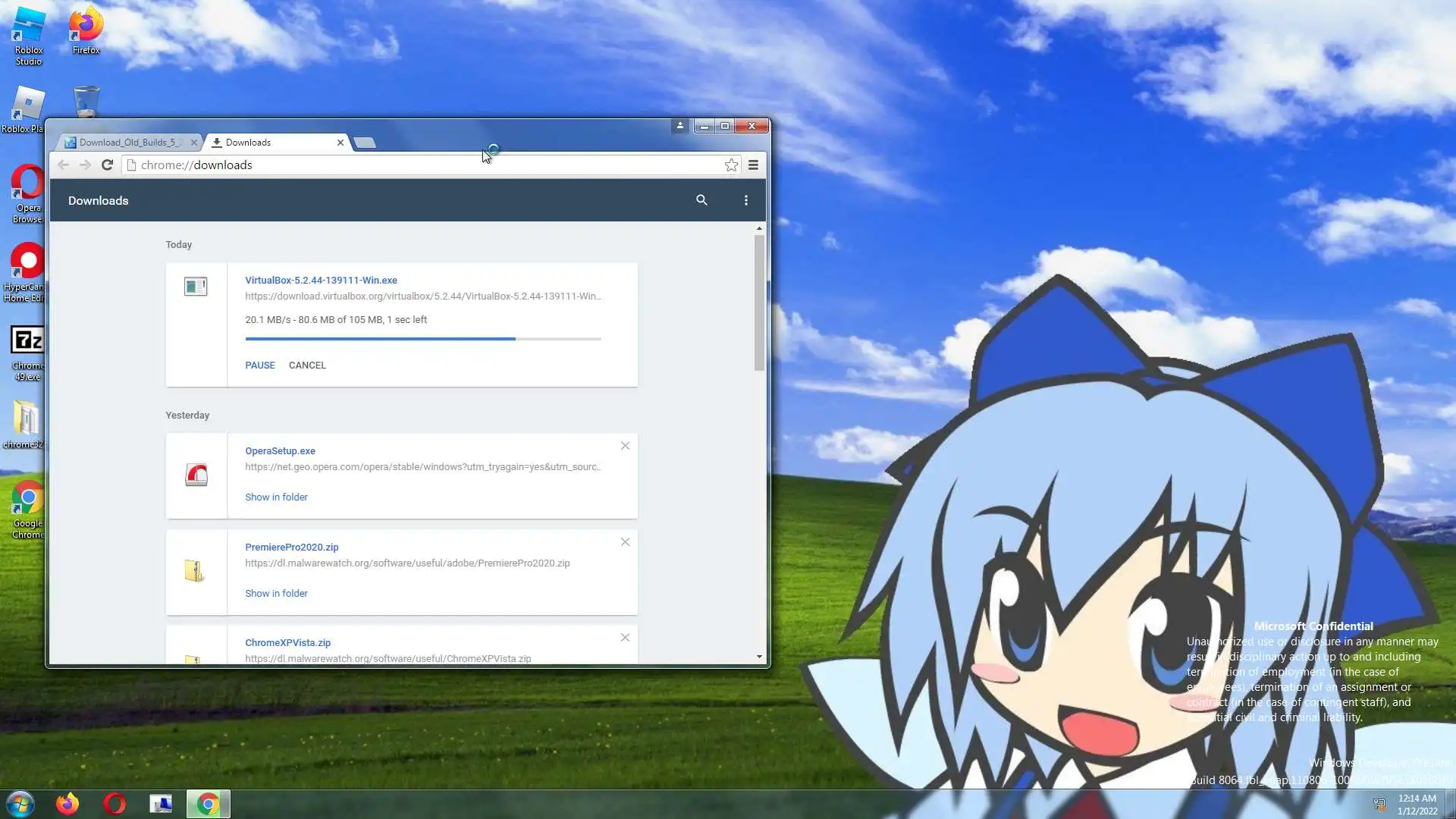Reload the current page
This screenshot has width=1456, height=819.
coord(107,165)
